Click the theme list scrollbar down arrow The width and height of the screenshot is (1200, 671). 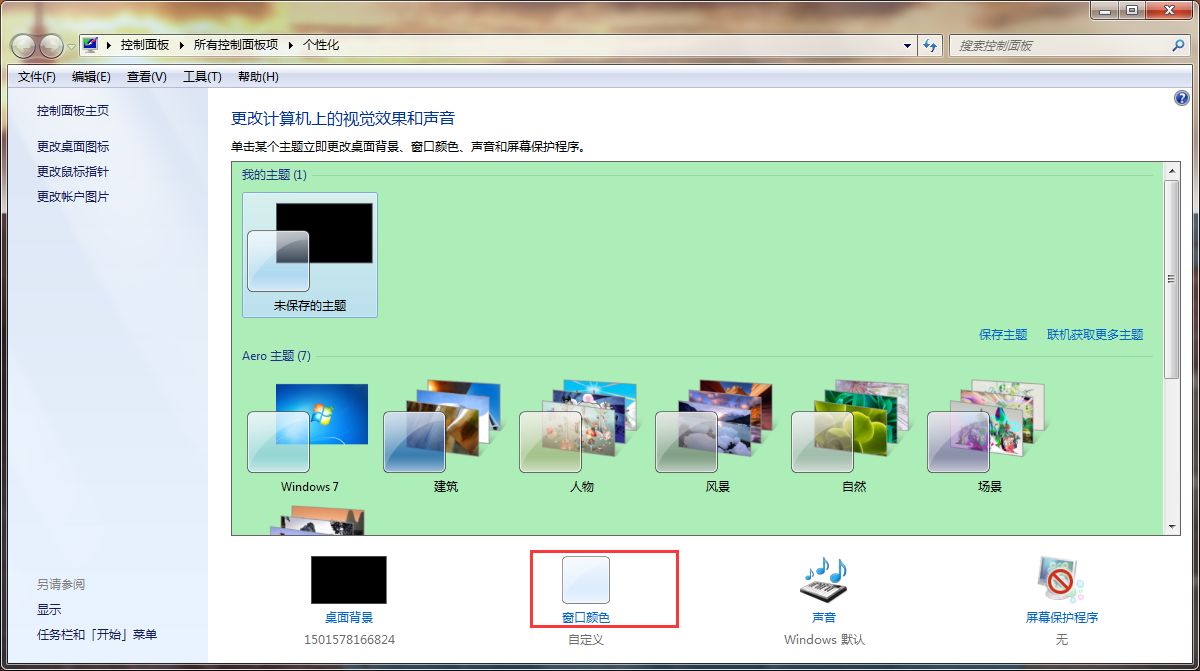click(x=1172, y=527)
